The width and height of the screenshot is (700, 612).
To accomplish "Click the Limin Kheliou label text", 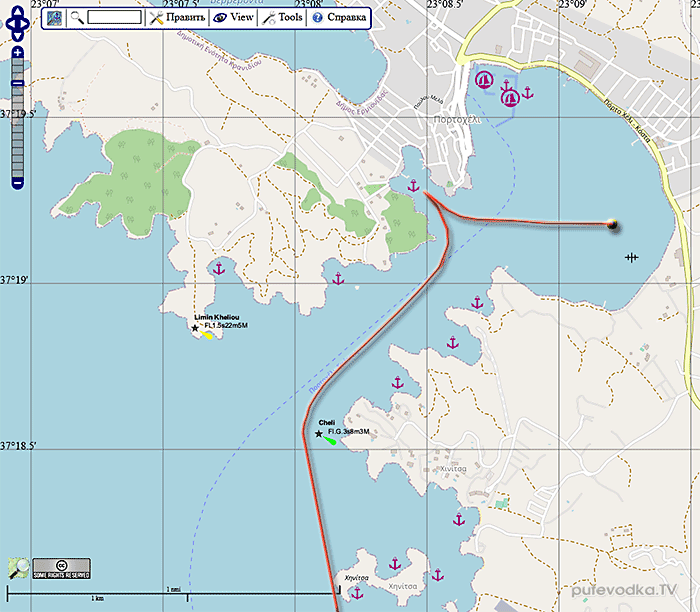I will [217, 317].
